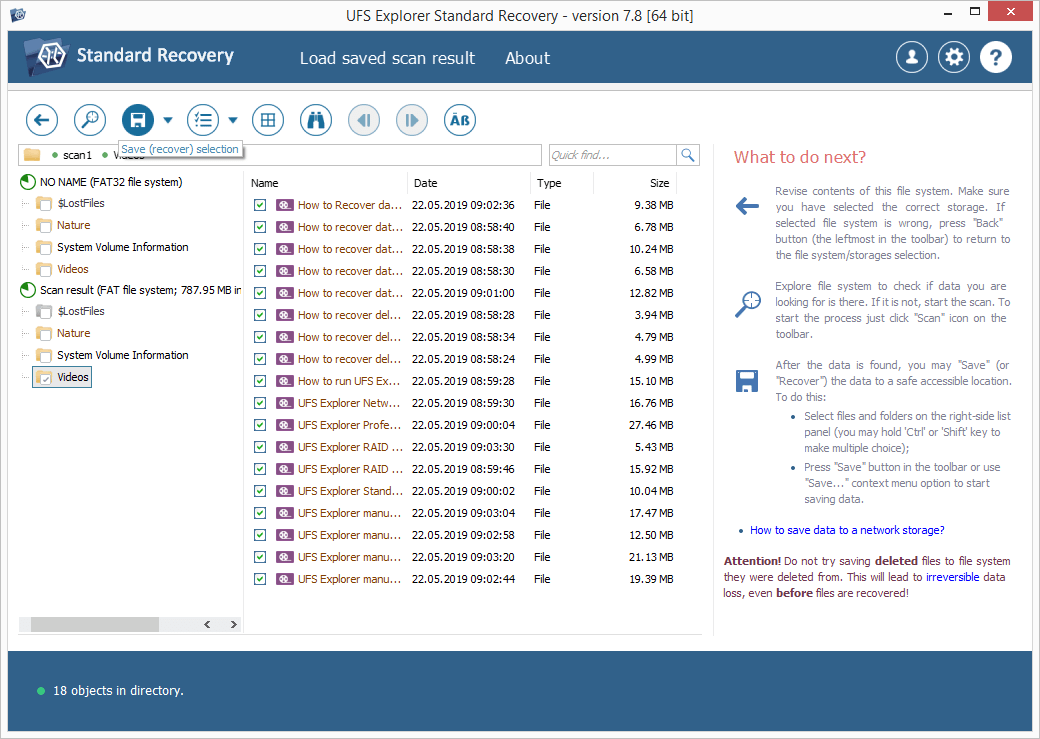Select UFS Explorer RAID ... 5.43 MB file
Image resolution: width=1040 pixels, height=739 pixels.
pyautogui.click(x=463, y=446)
